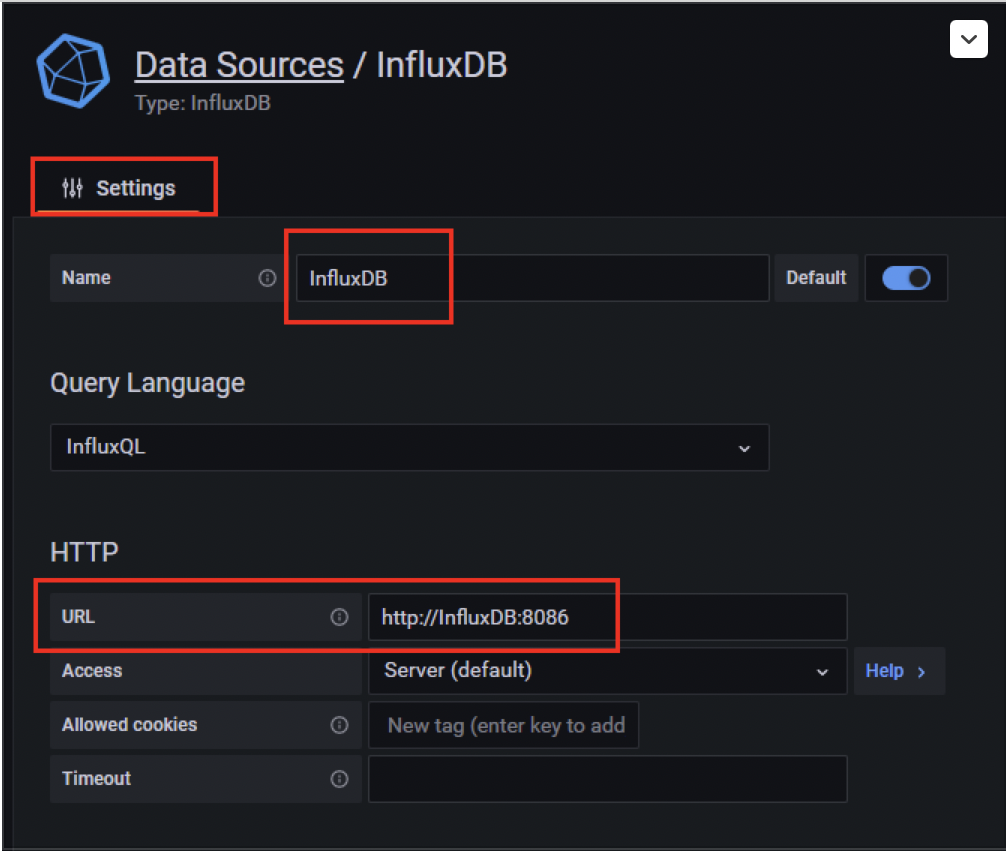Click the Type: InfluxDB subtitle text
This screenshot has width=1006, height=854.
point(203,103)
